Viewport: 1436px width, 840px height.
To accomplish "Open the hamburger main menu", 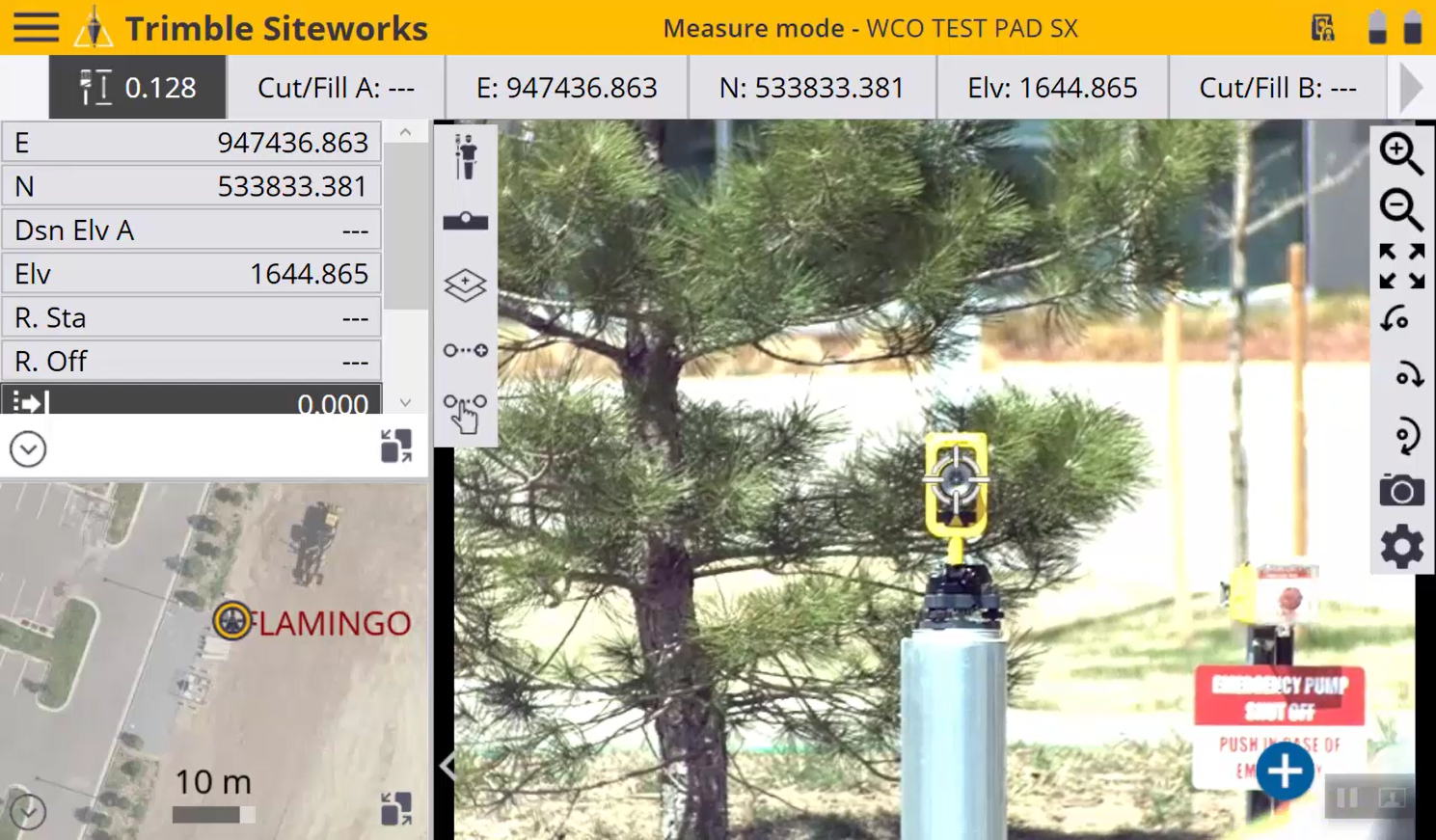I will [x=36, y=27].
